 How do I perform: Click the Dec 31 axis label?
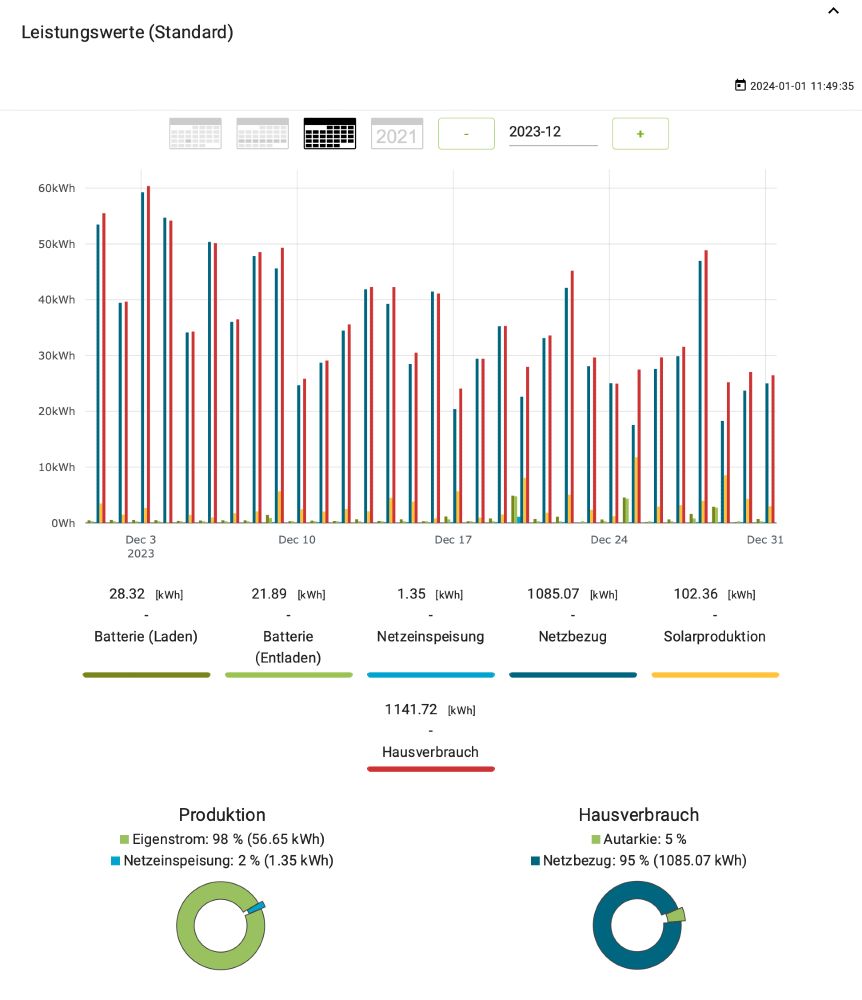coord(765,540)
